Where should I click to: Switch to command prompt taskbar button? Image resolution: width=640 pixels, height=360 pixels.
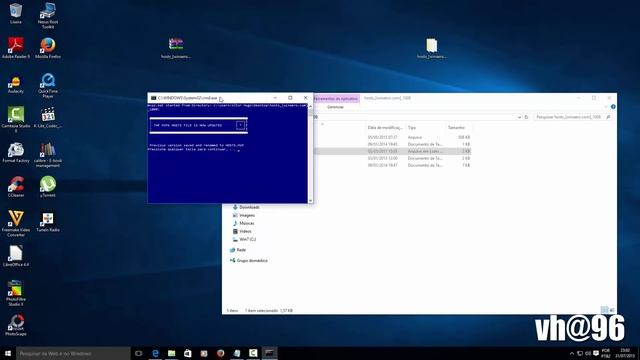point(269,353)
